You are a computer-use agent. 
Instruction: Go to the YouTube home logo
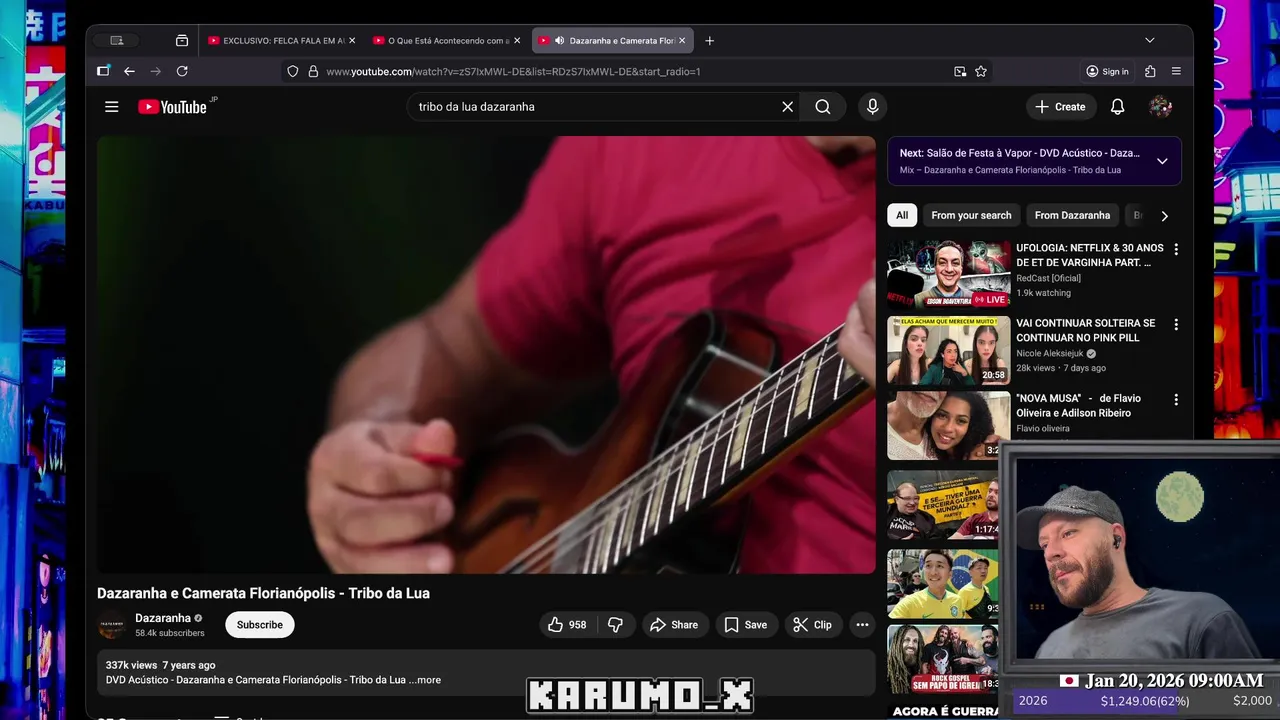pyautogui.click(x=172, y=107)
